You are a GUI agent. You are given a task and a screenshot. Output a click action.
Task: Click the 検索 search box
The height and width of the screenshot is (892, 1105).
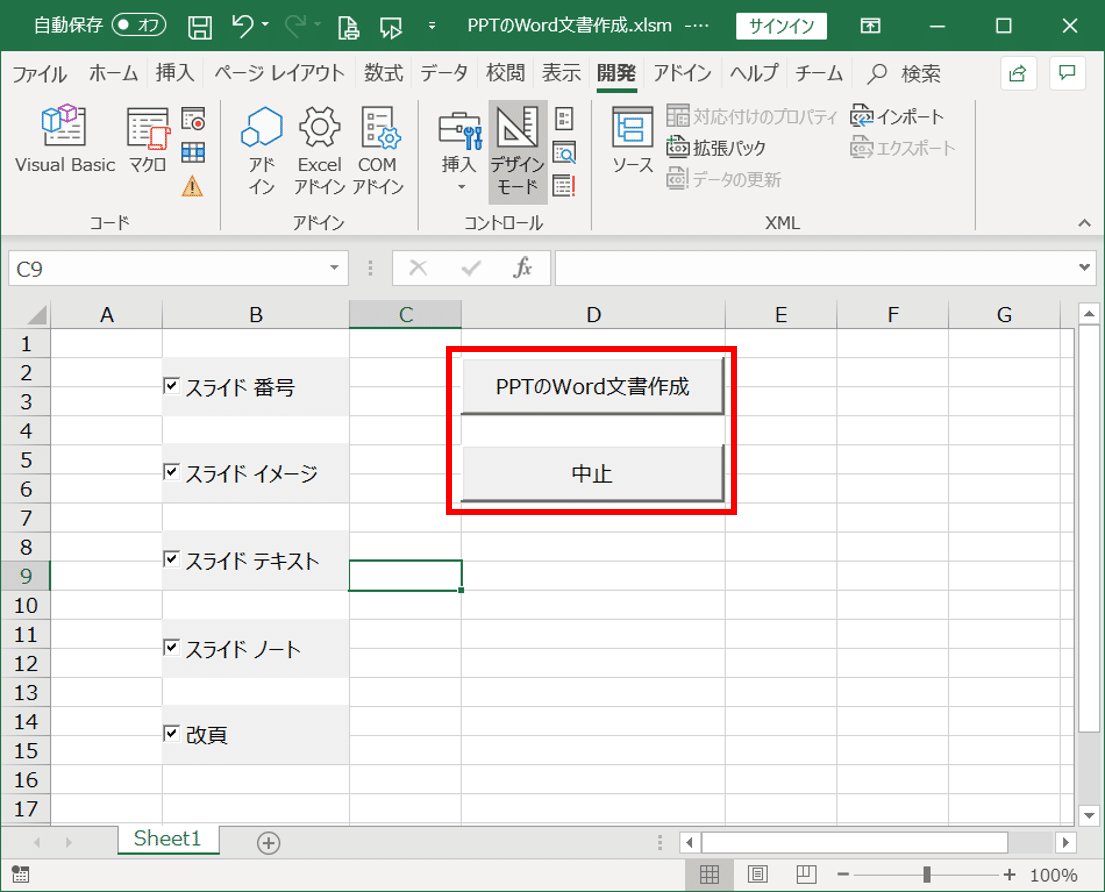click(x=905, y=73)
